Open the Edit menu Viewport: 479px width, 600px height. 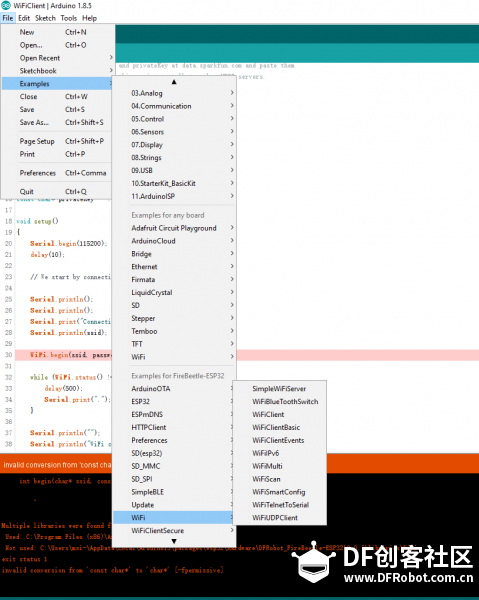(x=24, y=18)
